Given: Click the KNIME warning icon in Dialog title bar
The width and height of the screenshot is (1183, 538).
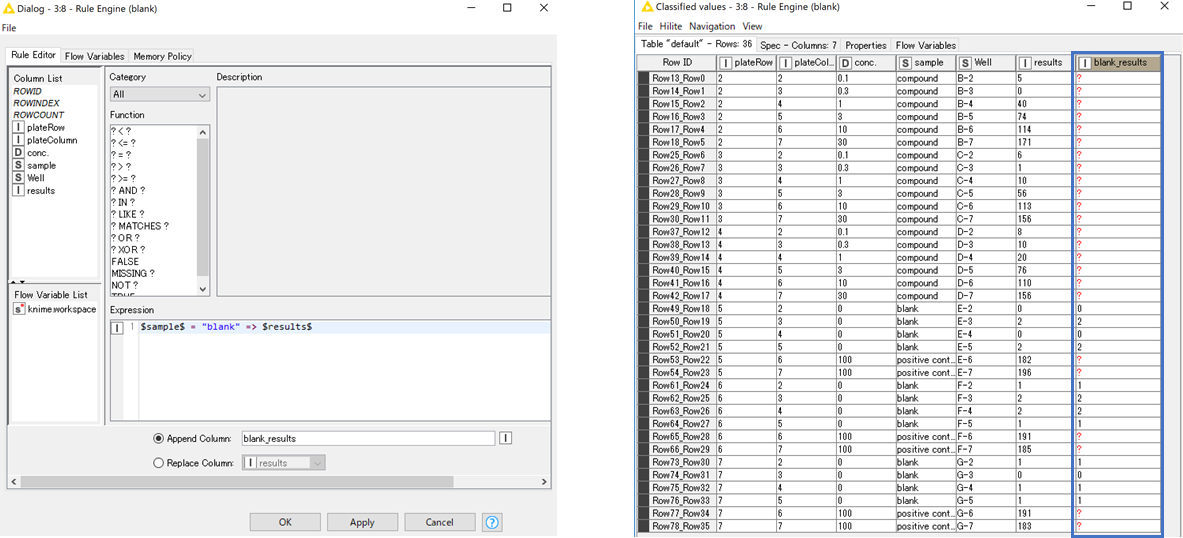Looking at the screenshot, I should pos(8,8).
